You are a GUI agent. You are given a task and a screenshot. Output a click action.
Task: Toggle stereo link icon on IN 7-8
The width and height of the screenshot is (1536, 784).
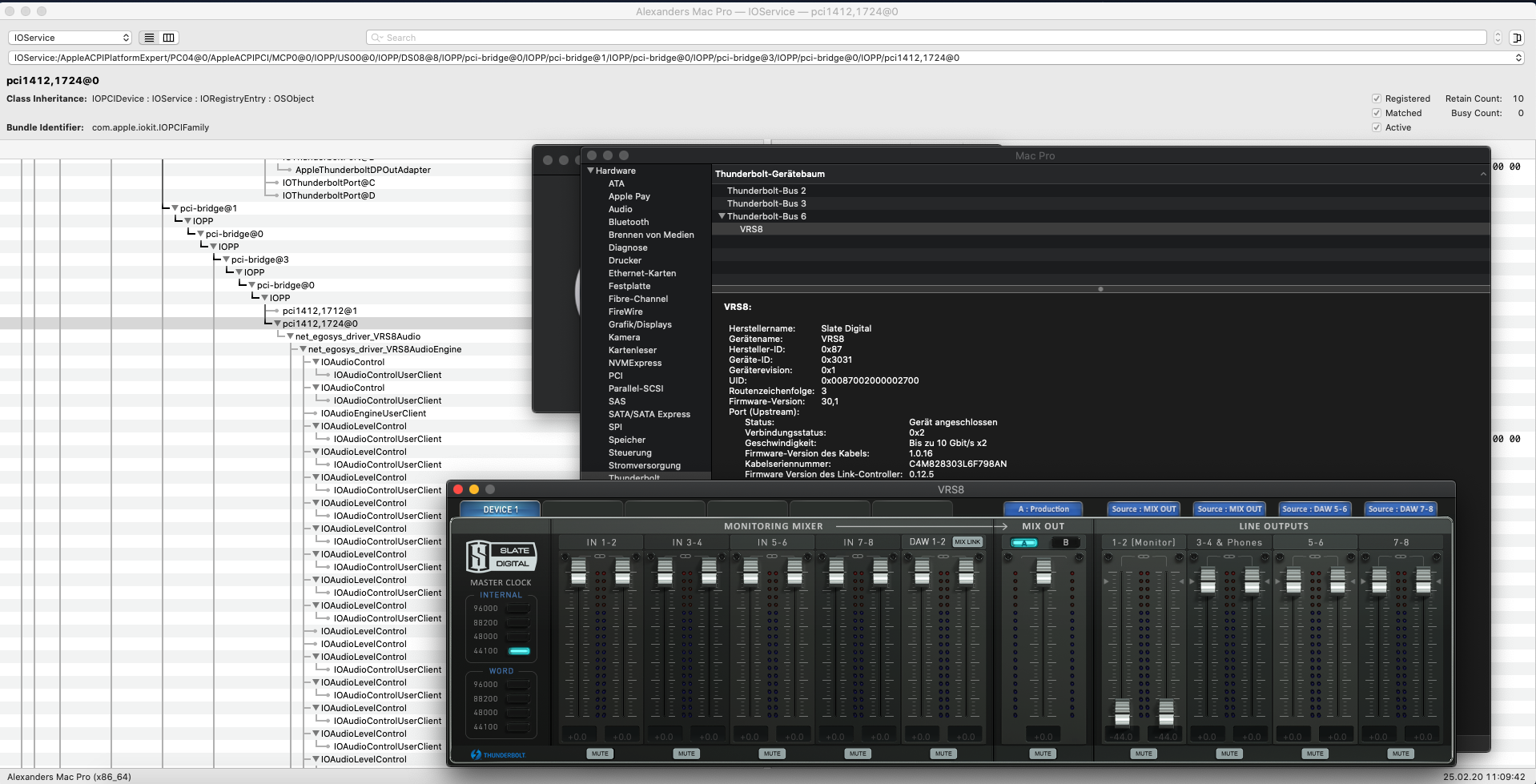[x=858, y=557]
